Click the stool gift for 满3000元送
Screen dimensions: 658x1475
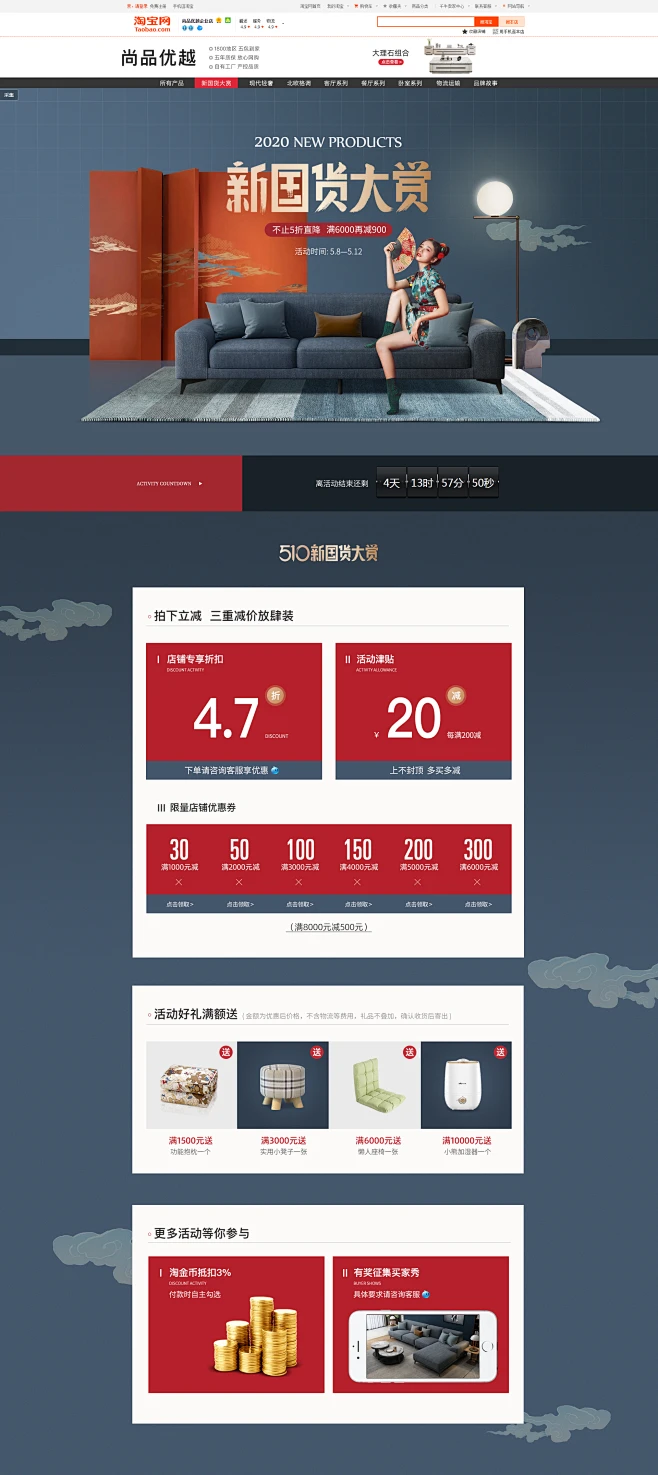283,1085
